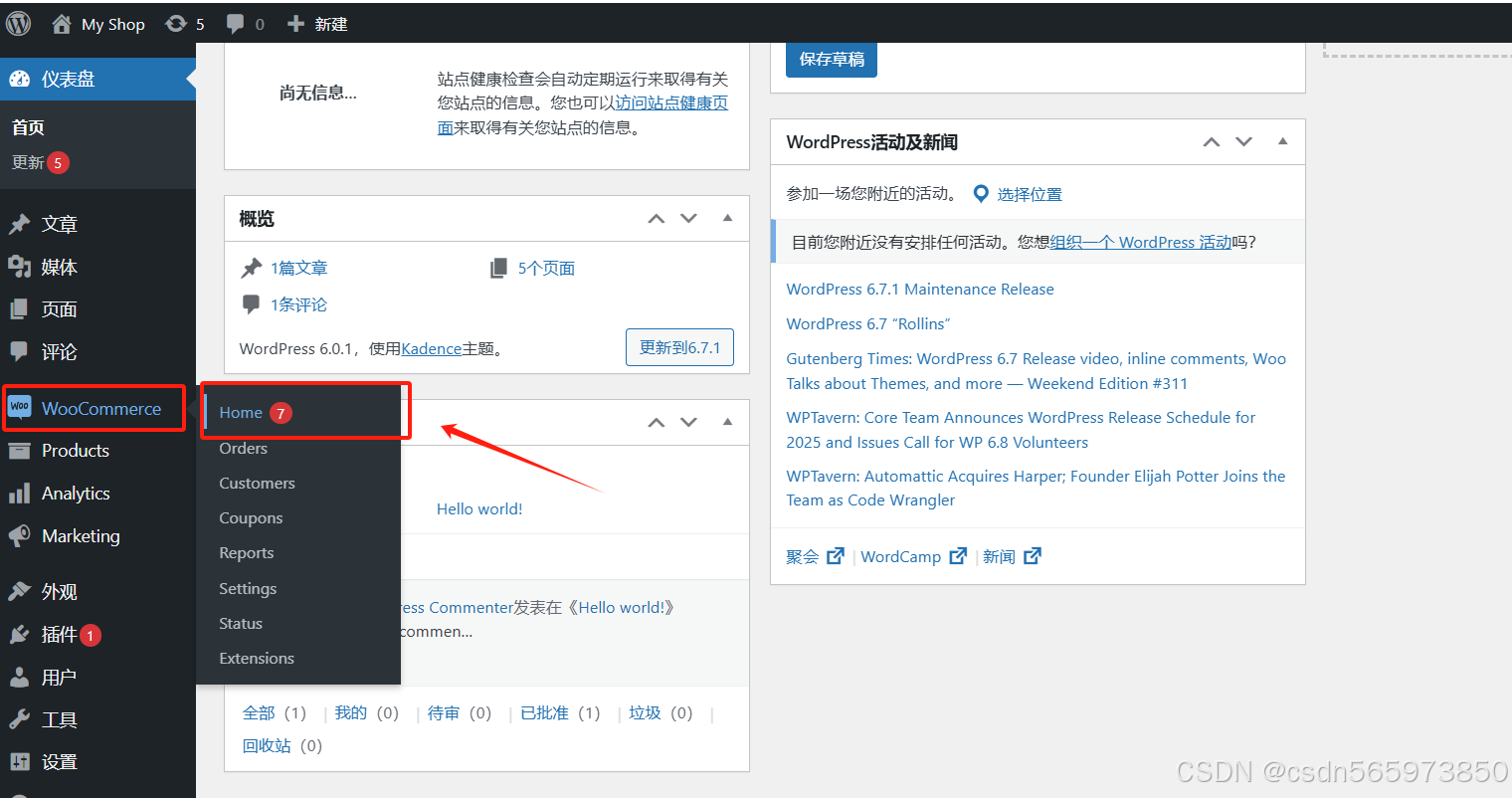Open the updates icon showing 5
1512x798 pixels.
176,23
